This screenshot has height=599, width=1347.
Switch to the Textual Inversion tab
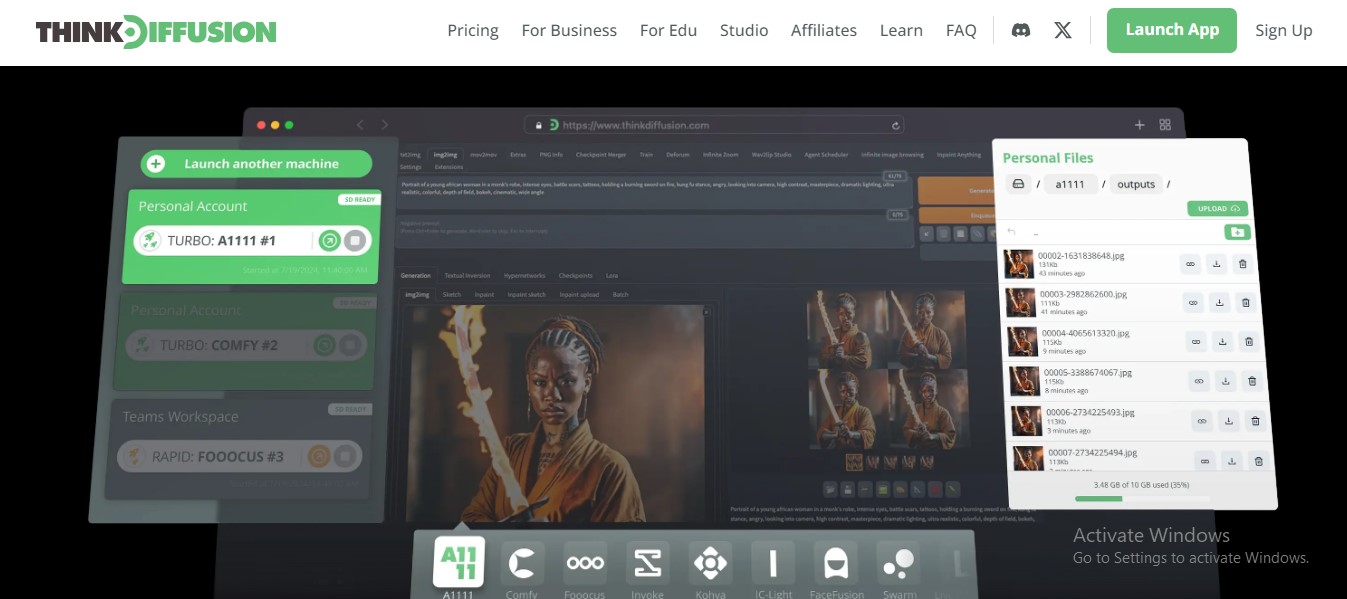(x=467, y=275)
